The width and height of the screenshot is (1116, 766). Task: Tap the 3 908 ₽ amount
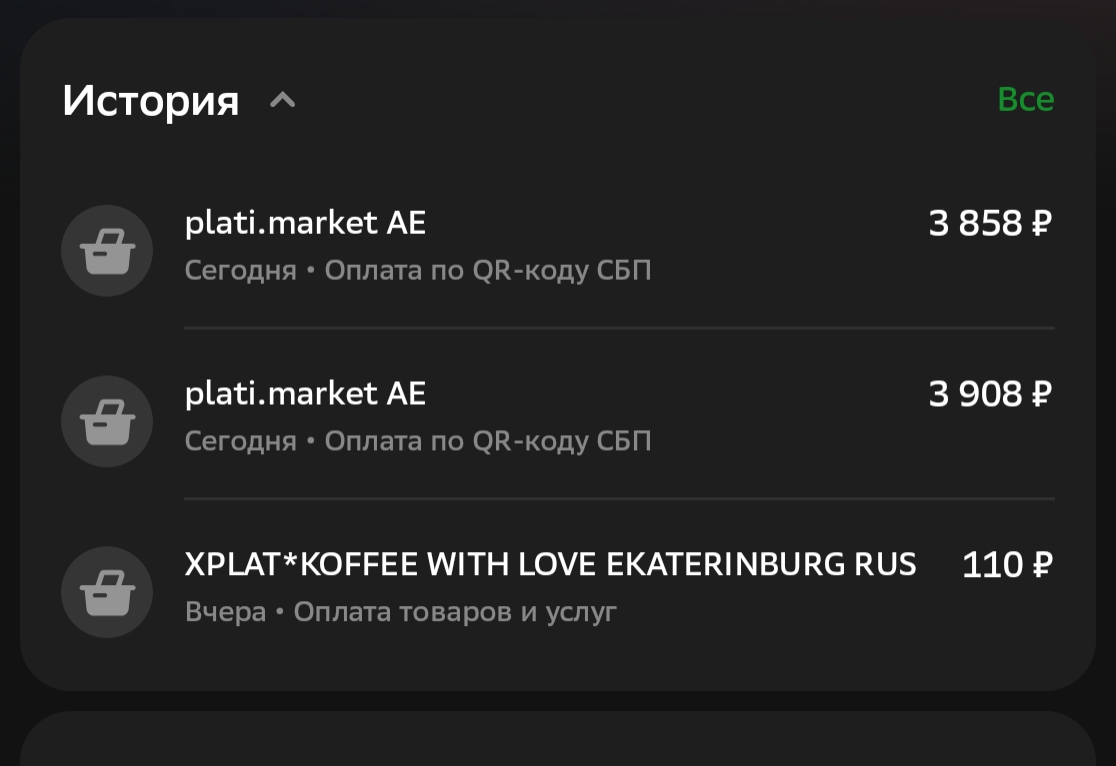click(x=990, y=395)
